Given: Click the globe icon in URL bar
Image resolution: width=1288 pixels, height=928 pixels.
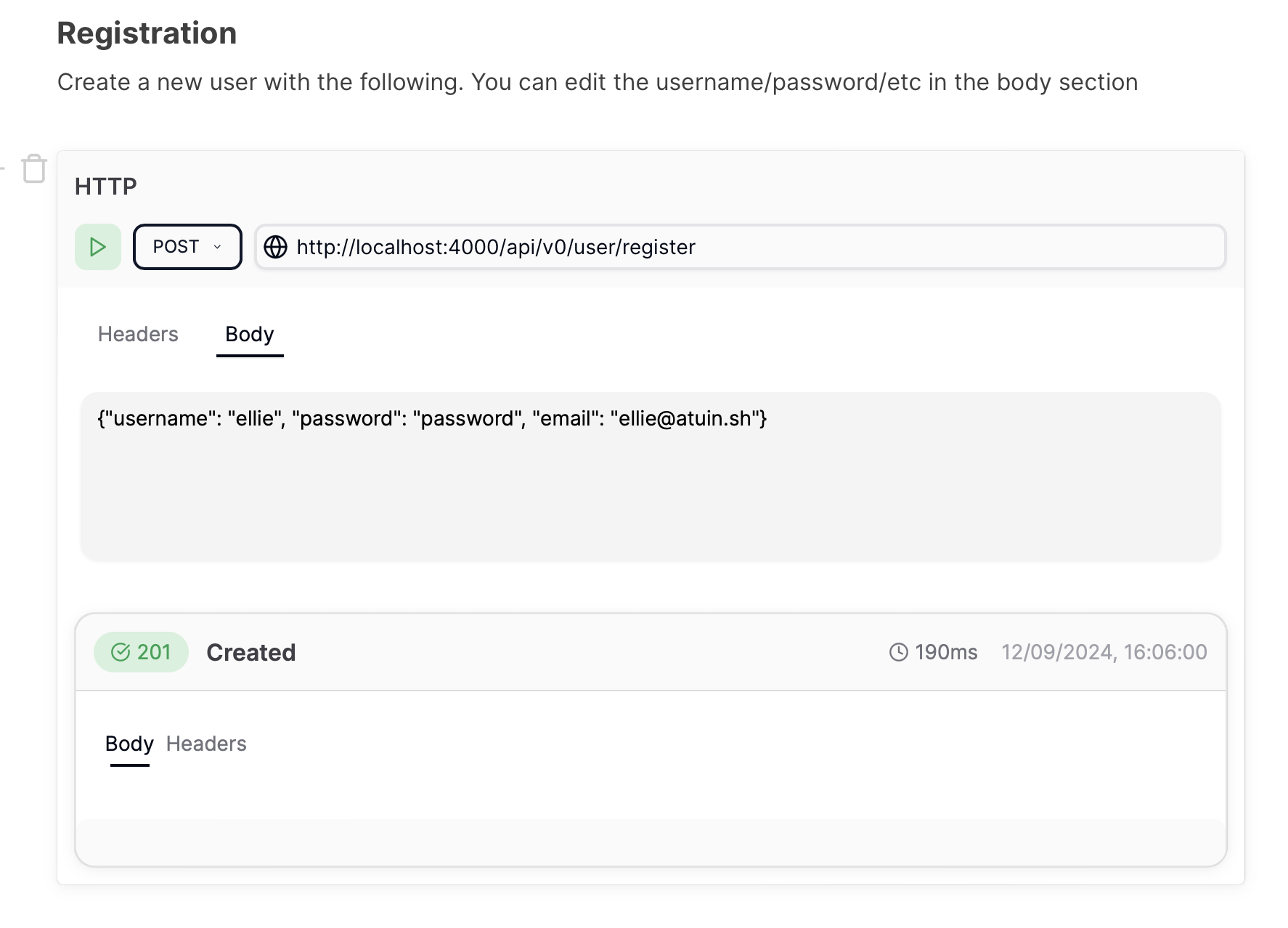Looking at the screenshot, I should click(x=275, y=247).
